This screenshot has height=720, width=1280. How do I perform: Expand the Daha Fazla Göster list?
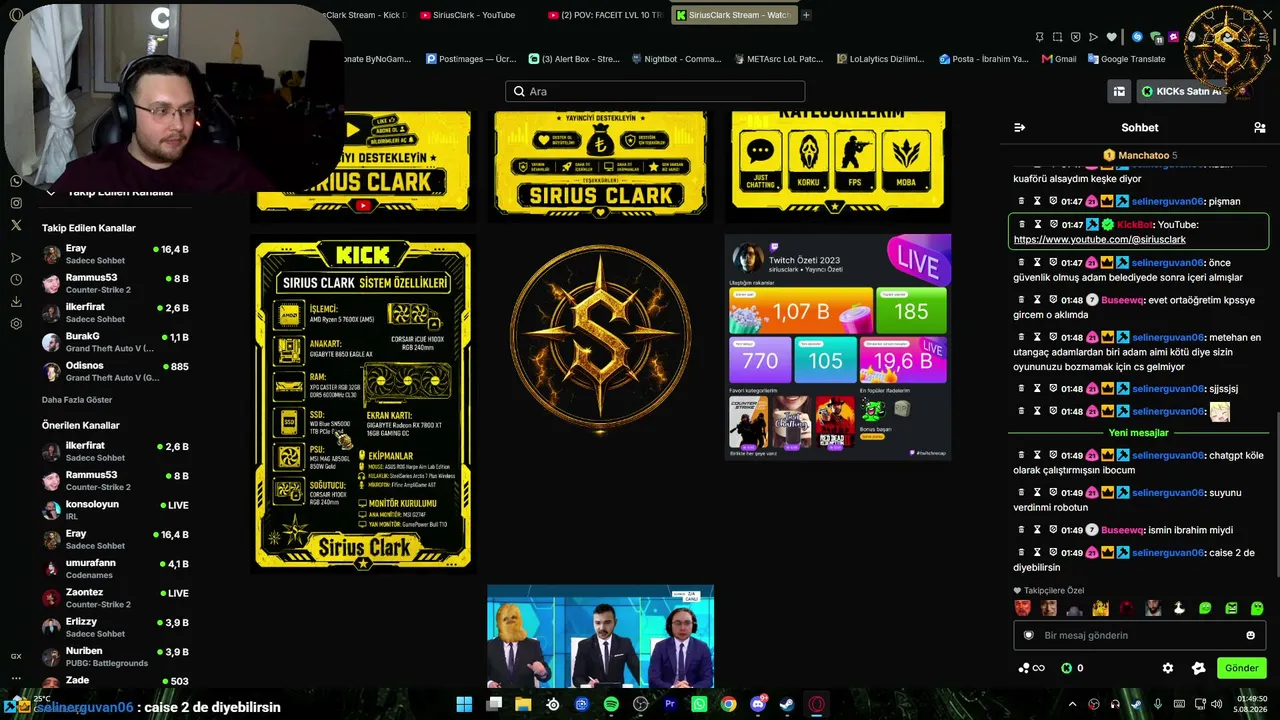(77, 400)
